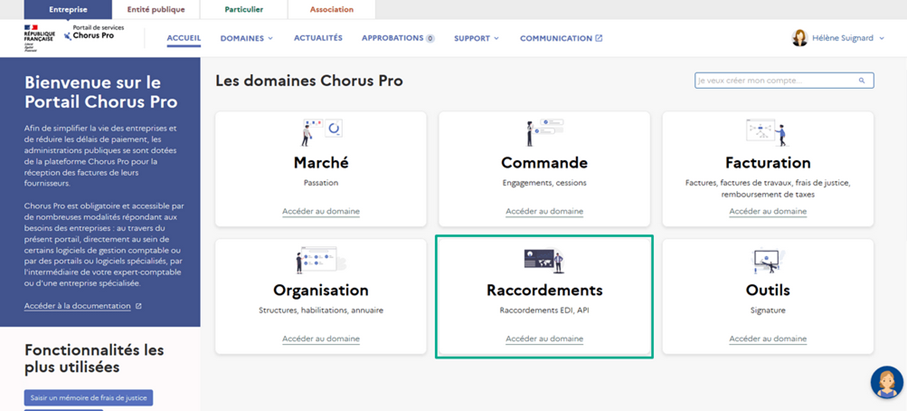Click the Raccordements domain illustration
The image size is (907, 411).
click(x=544, y=260)
